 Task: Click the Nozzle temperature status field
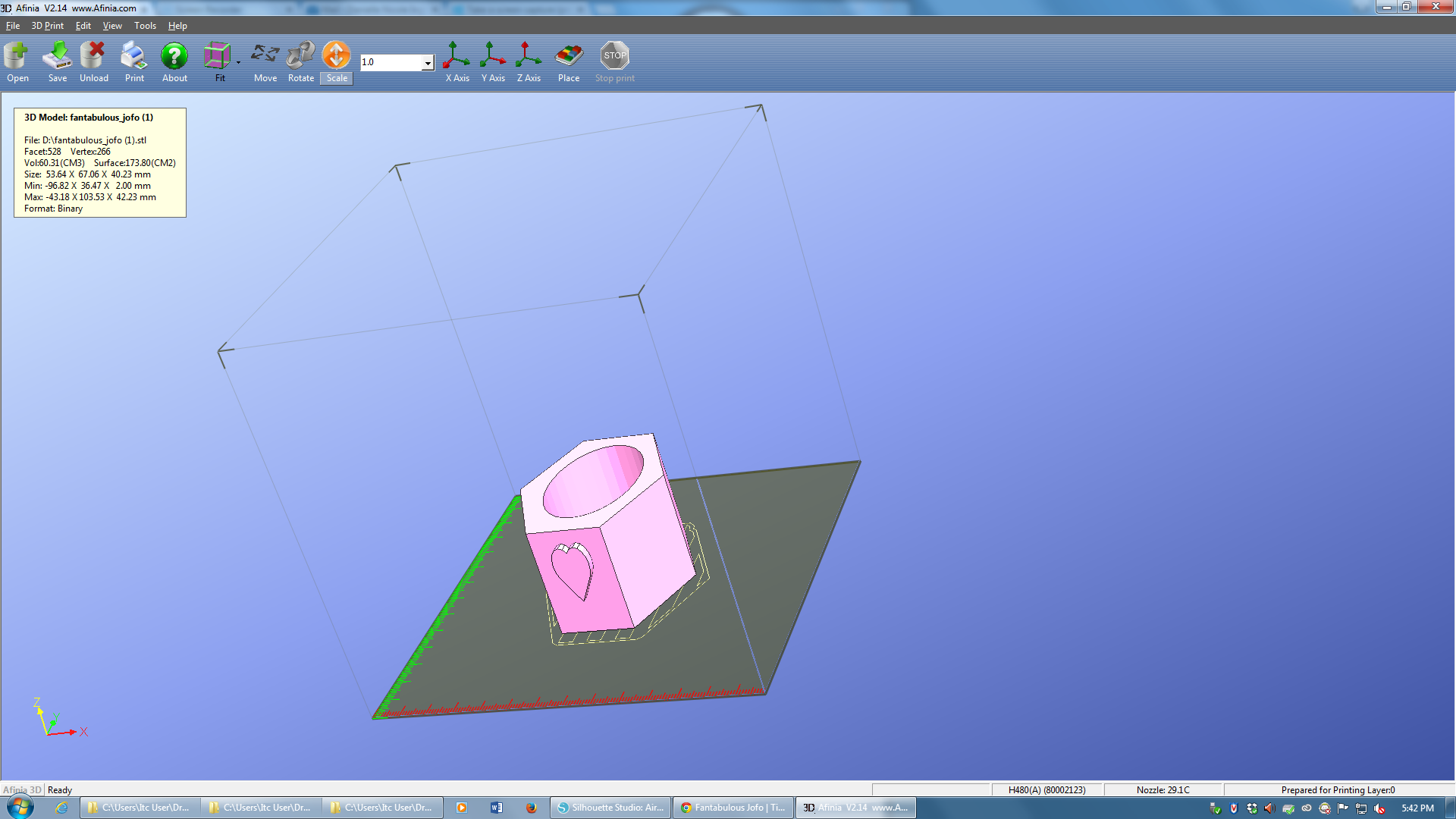pyautogui.click(x=1163, y=789)
